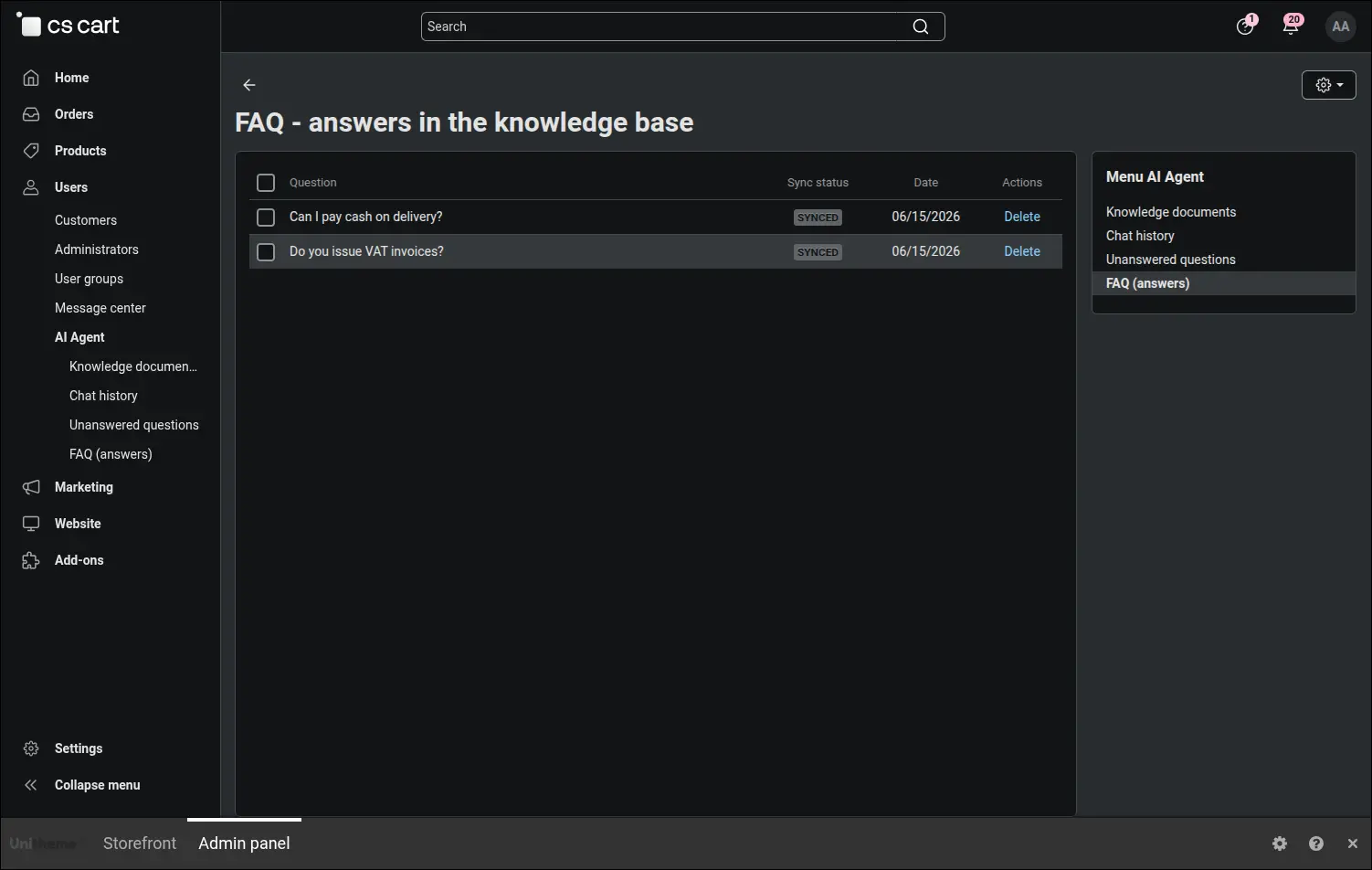
Task: Click the Orders inbox icon
Action: [31, 114]
